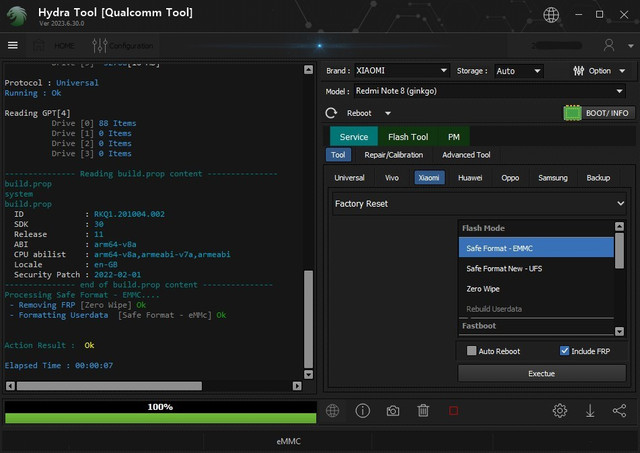Click the log horizontal scroll left arrow
This screenshot has height=453, width=640.
pos(11,386)
